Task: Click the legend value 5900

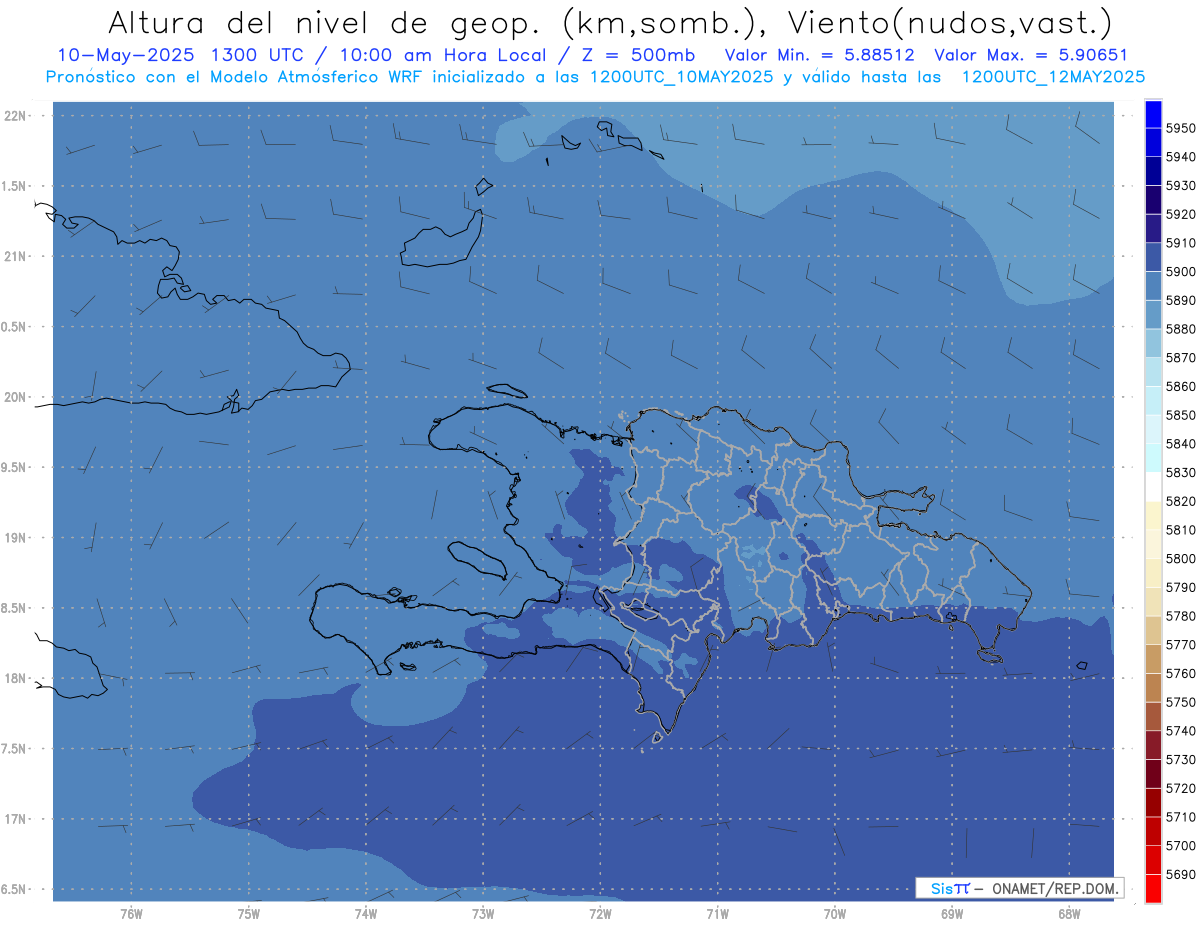Action: click(1181, 272)
